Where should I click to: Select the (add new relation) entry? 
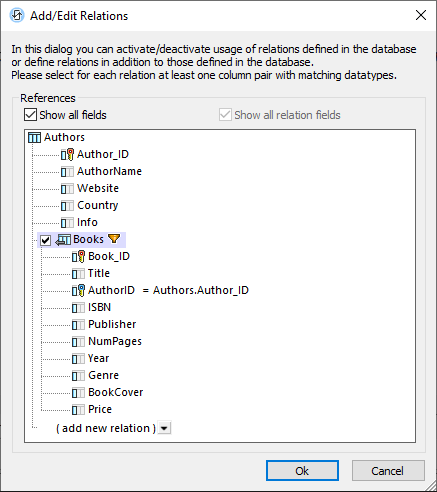pyautogui.click(x=106, y=428)
